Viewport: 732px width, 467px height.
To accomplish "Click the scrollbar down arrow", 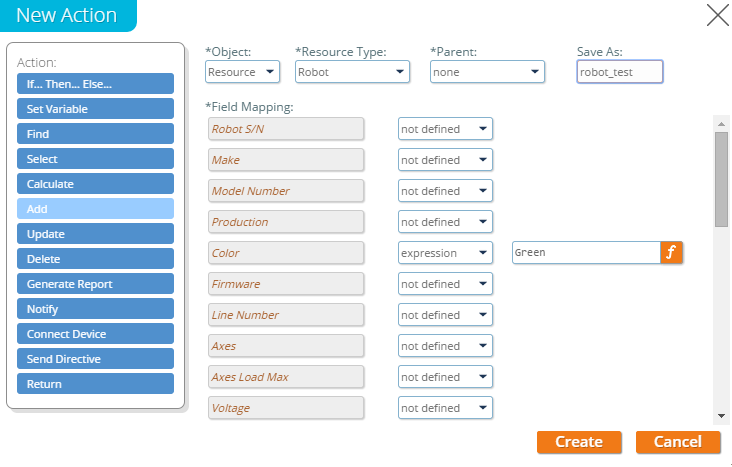I will (721, 415).
